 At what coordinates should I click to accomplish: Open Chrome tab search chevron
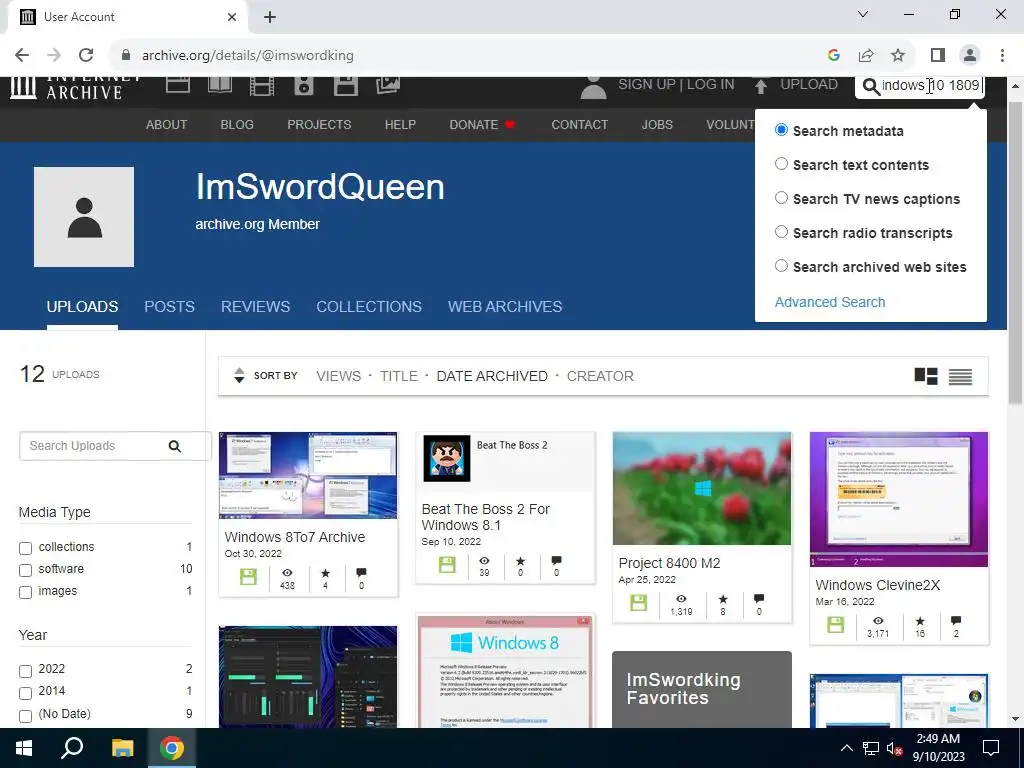(x=863, y=14)
